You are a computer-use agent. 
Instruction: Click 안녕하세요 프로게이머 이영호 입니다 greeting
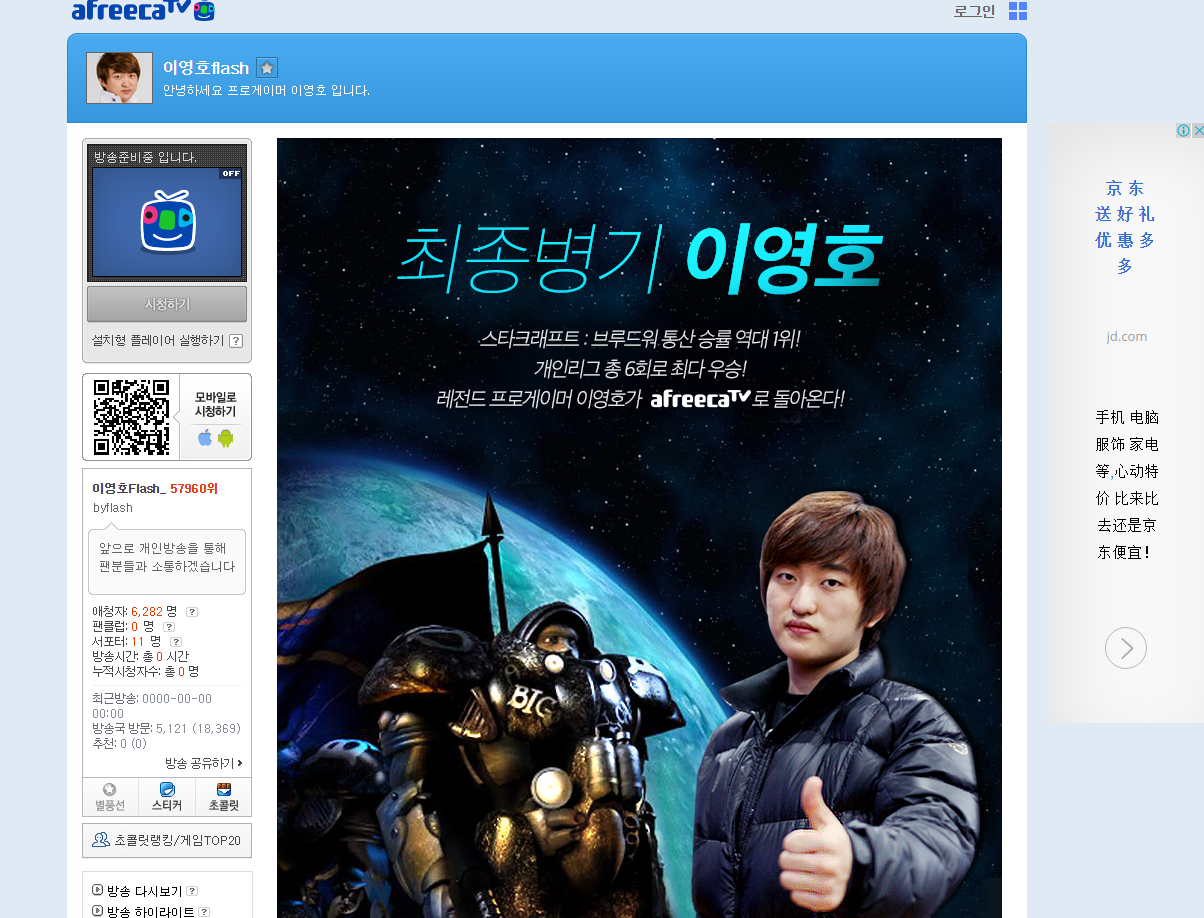[267, 90]
